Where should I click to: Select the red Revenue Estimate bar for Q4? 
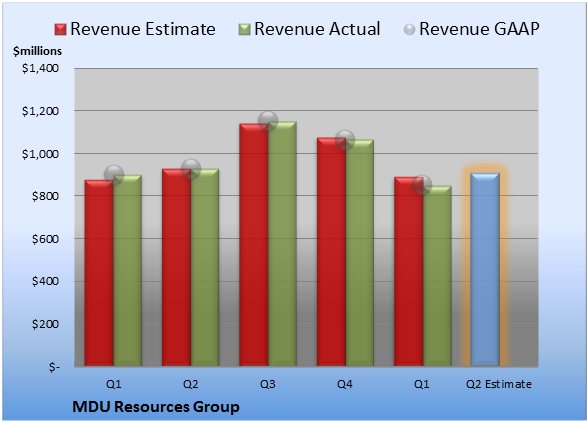pos(332,252)
